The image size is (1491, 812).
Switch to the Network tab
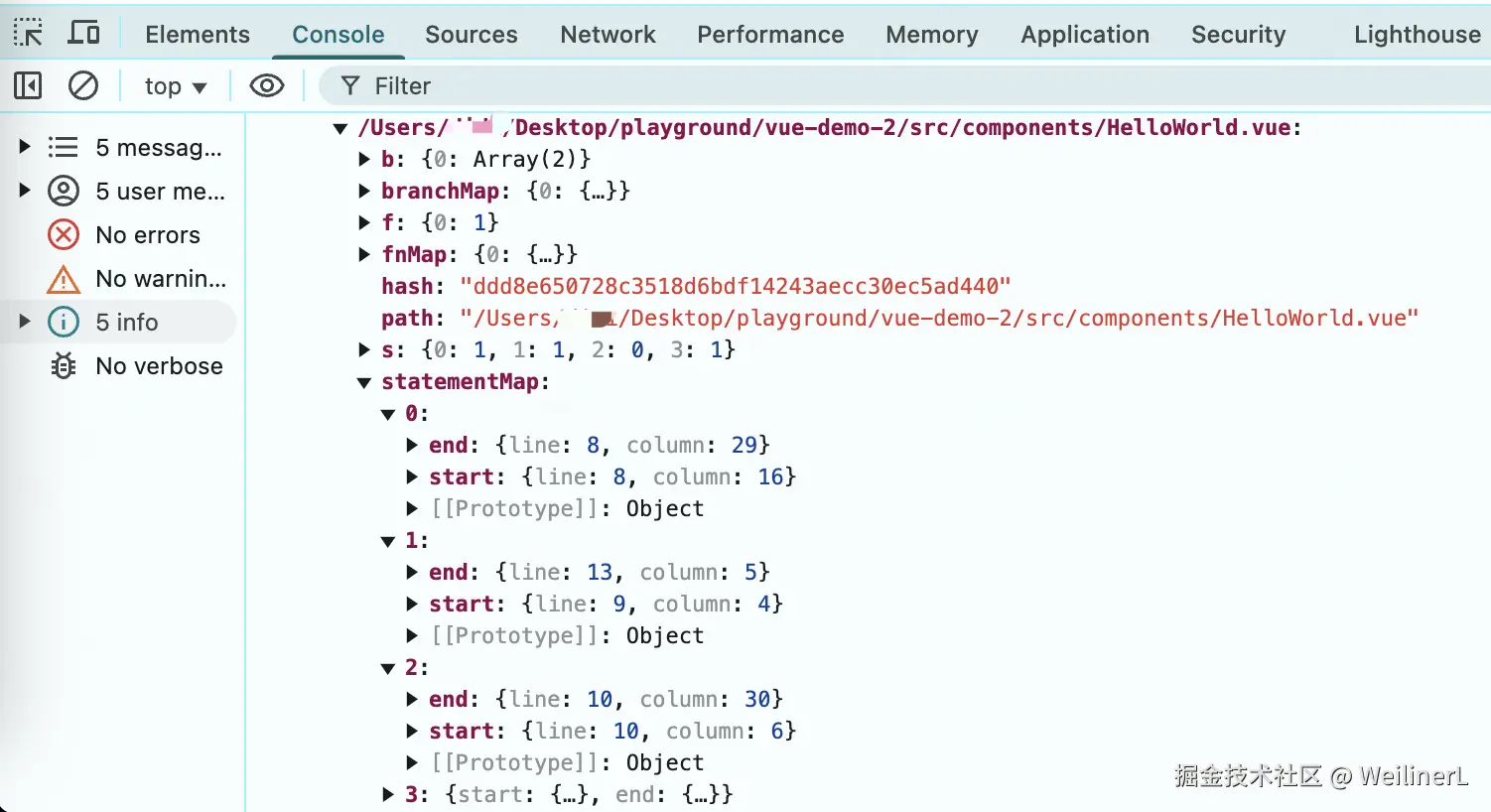(608, 34)
